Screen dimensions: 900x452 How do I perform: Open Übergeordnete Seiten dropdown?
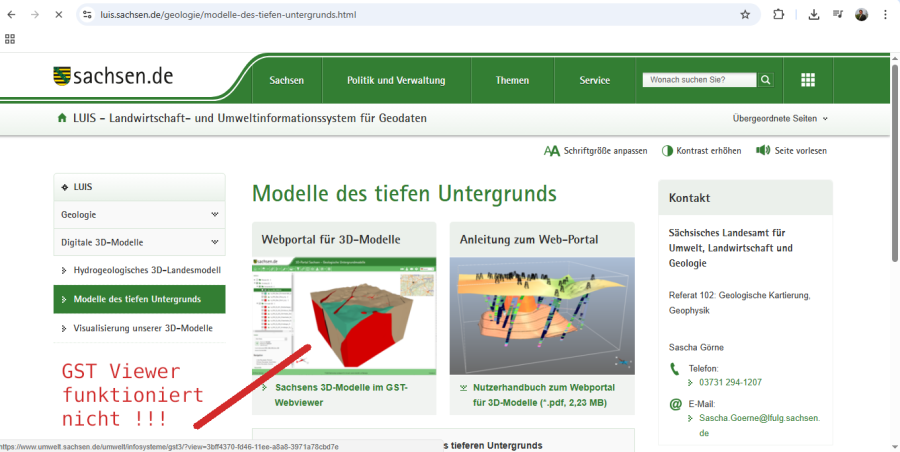(x=780, y=118)
